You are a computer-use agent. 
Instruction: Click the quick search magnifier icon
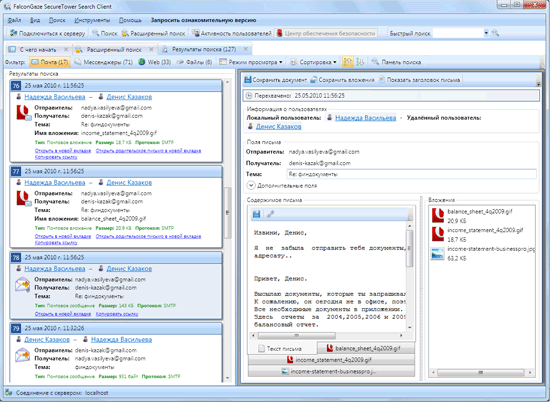(495, 33)
